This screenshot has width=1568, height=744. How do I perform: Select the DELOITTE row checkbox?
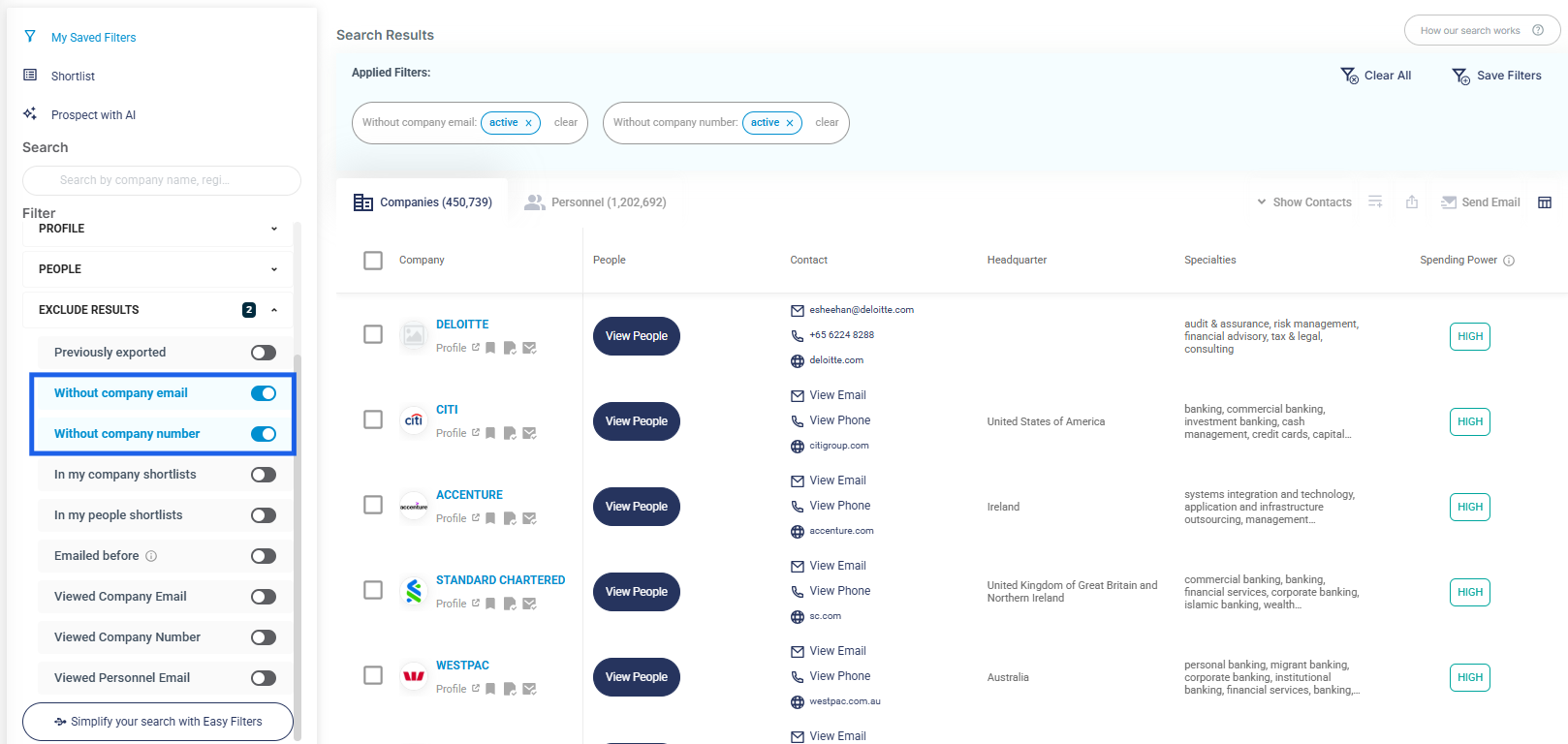[373, 334]
